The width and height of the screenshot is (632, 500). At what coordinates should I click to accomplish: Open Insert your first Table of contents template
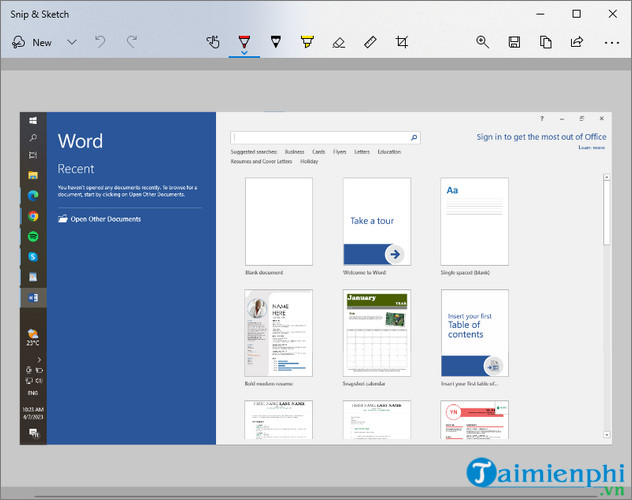474,333
